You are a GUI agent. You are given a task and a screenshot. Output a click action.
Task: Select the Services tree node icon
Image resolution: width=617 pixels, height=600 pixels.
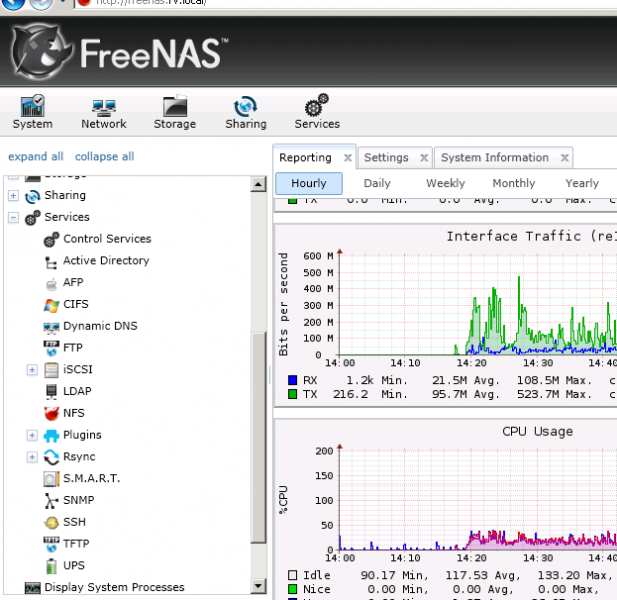click(x=32, y=217)
